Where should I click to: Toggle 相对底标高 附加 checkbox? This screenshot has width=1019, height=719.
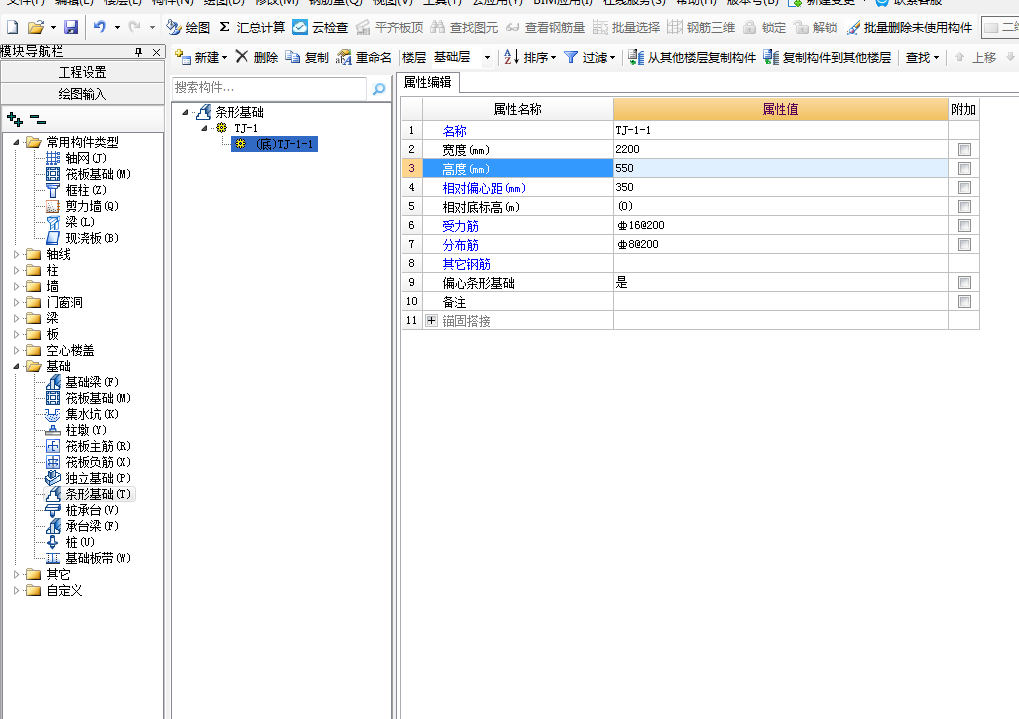(x=964, y=206)
